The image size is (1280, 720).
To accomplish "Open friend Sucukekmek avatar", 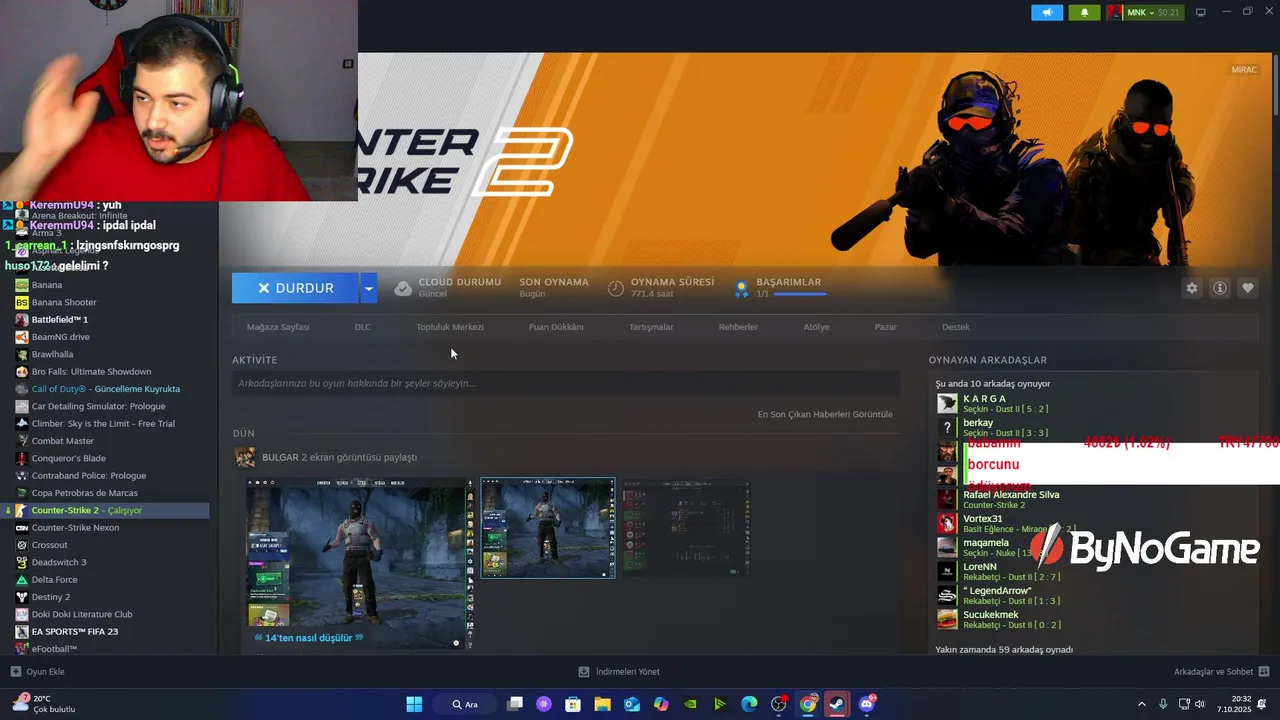I will (x=947, y=619).
